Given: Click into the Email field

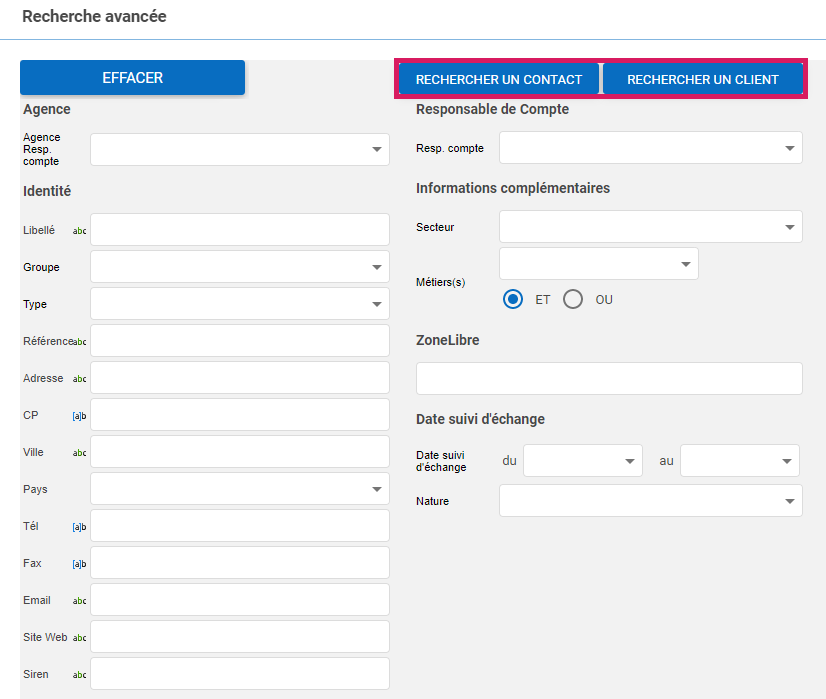Looking at the screenshot, I should 240,600.
